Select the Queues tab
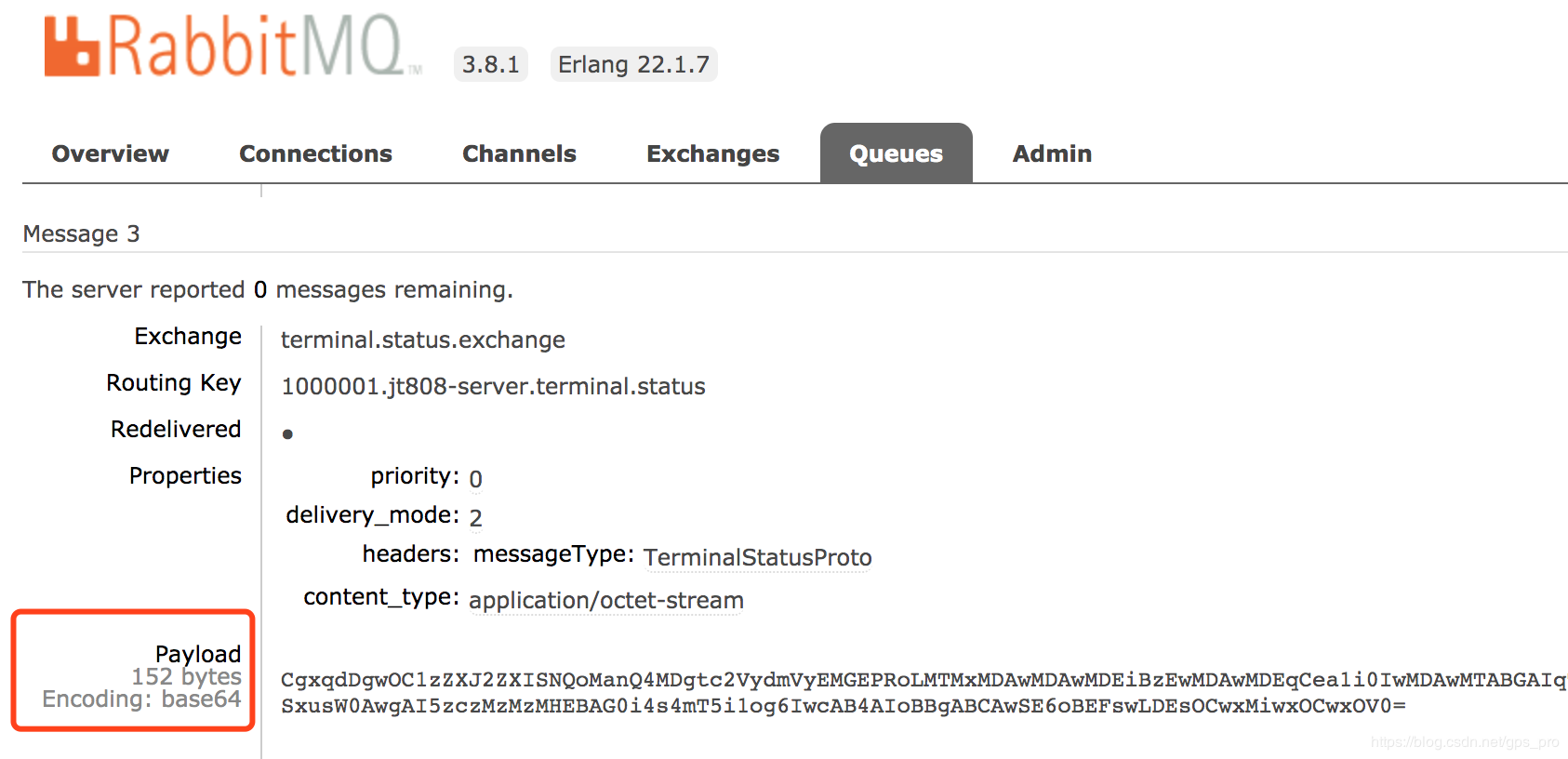 coord(896,153)
